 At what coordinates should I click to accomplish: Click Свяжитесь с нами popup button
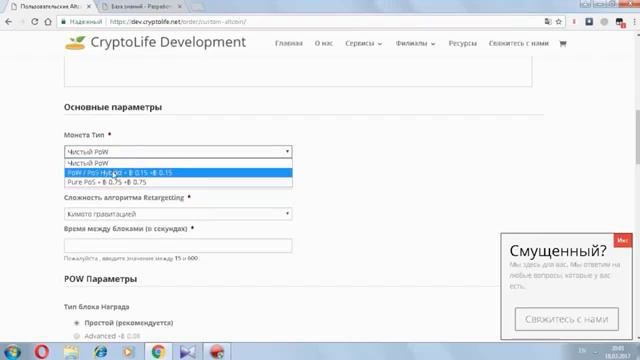pyautogui.click(x=567, y=319)
